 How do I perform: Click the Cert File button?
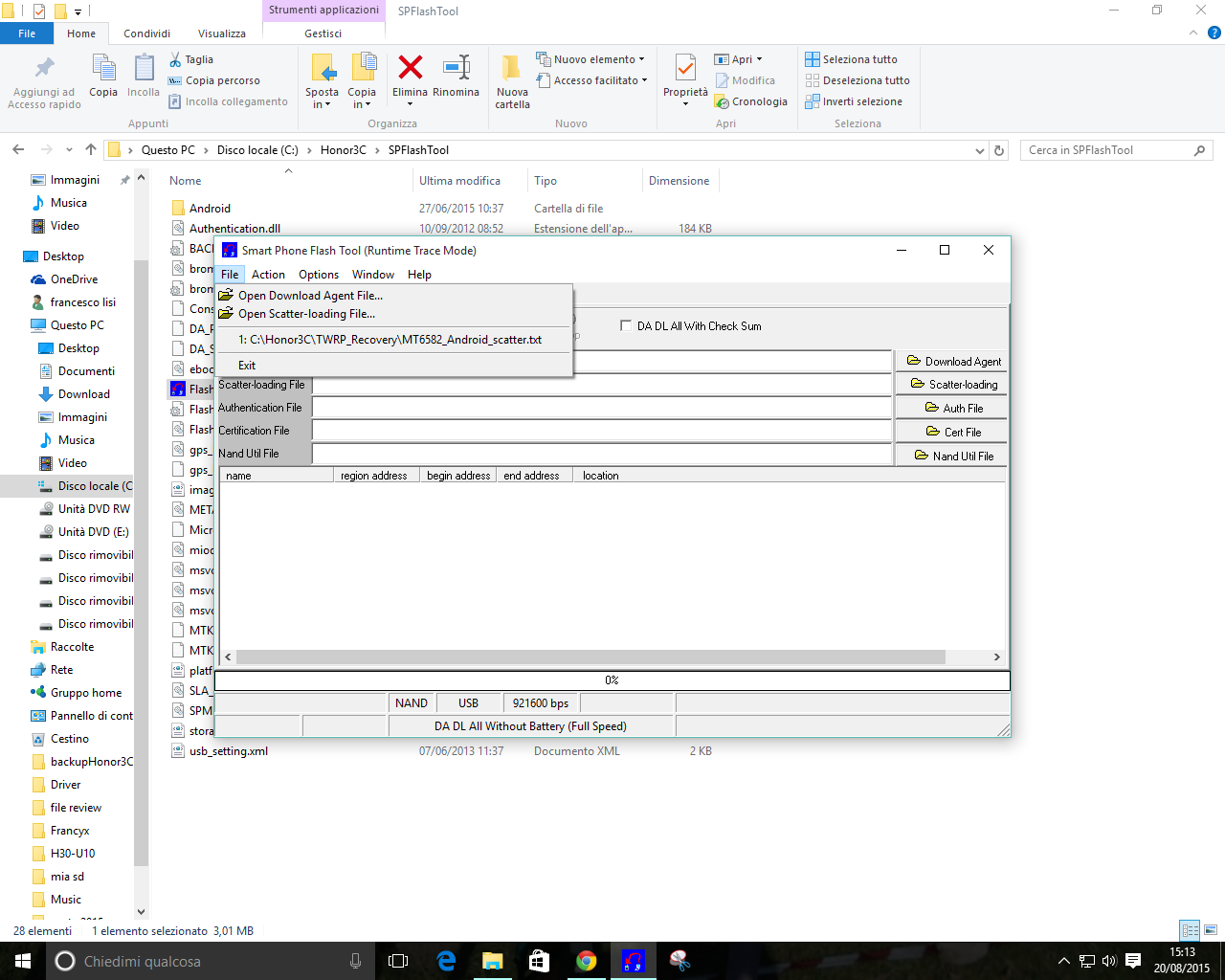click(953, 432)
